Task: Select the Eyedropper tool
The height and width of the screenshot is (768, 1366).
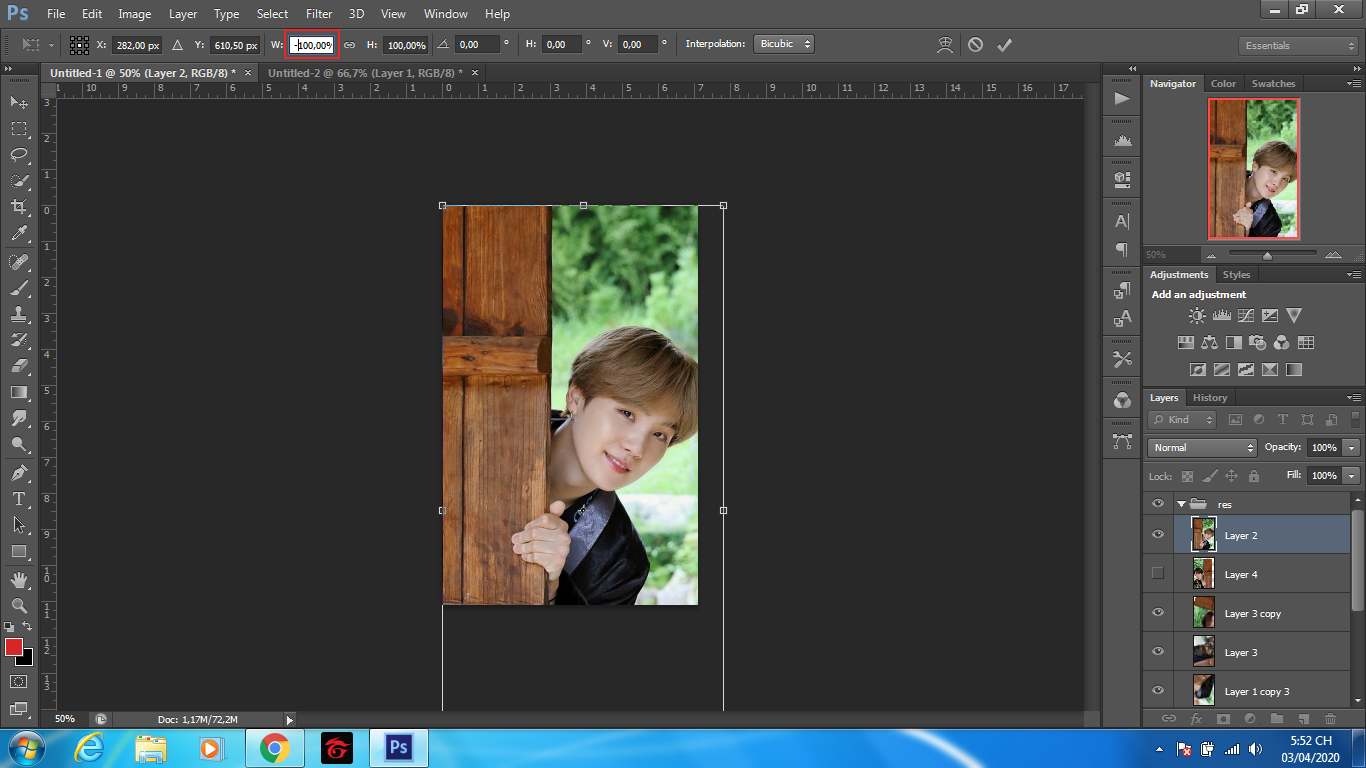Action: click(x=19, y=234)
